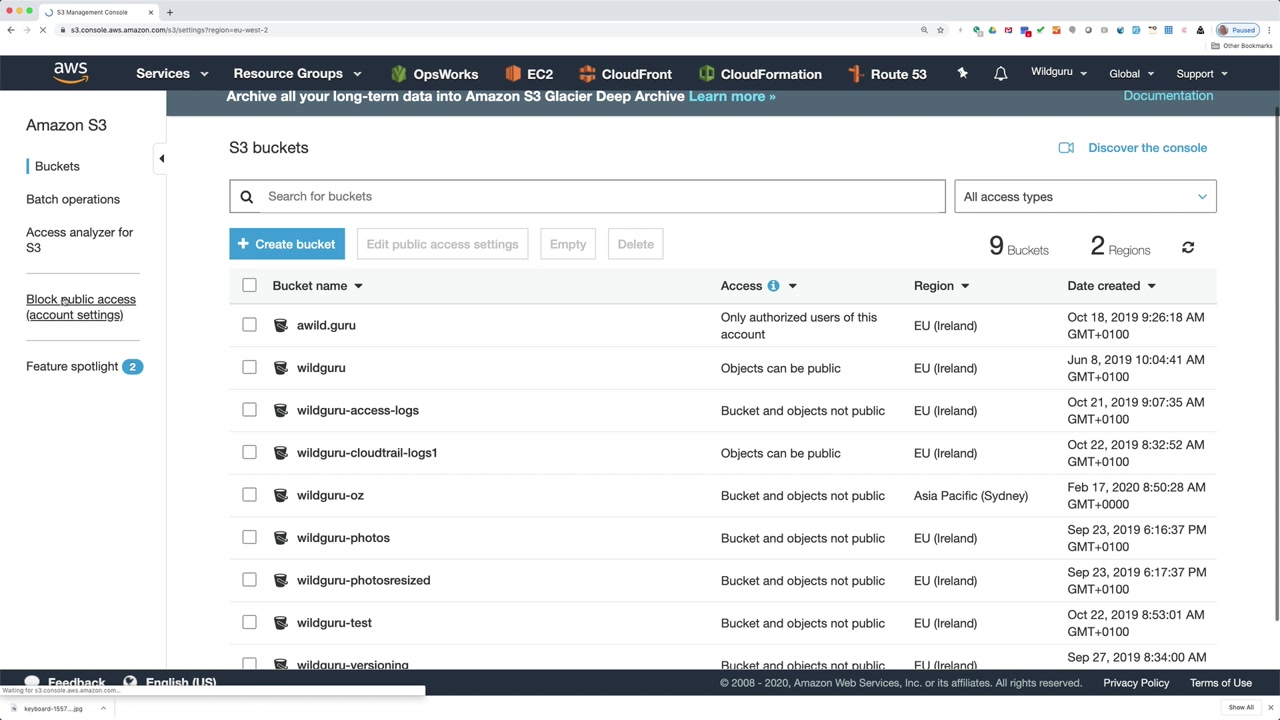Open the EC2 shortcut icon
This screenshot has width=1280, height=720.
[513, 74]
